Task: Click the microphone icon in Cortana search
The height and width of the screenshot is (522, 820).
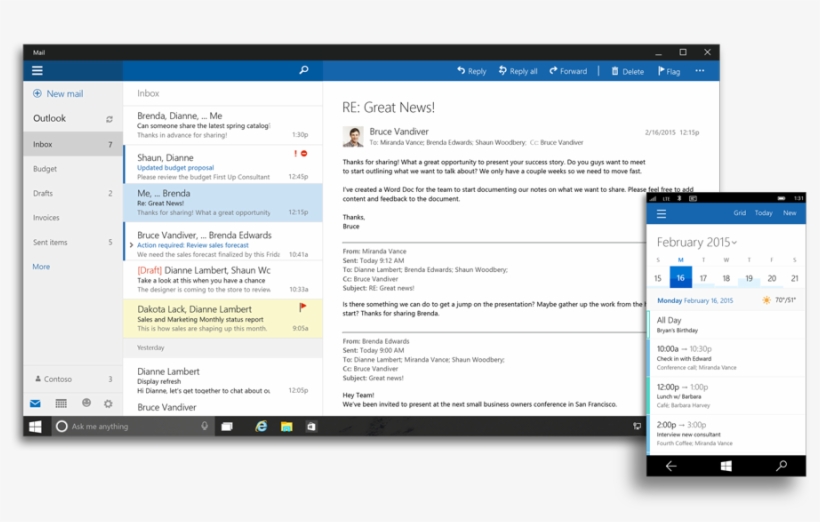Action: pyautogui.click(x=204, y=426)
